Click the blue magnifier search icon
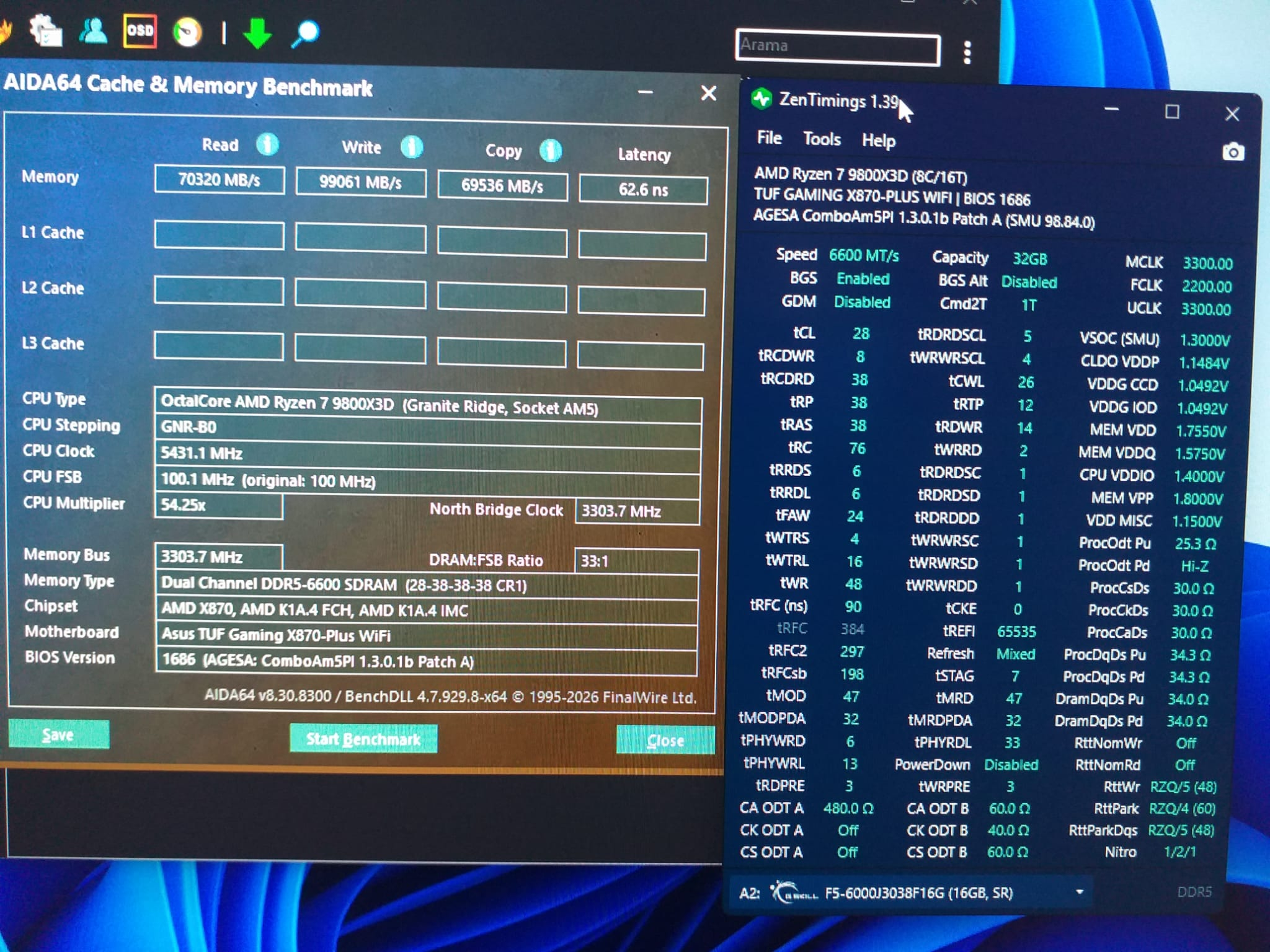Image resolution: width=1270 pixels, height=952 pixels. tap(305, 33)
